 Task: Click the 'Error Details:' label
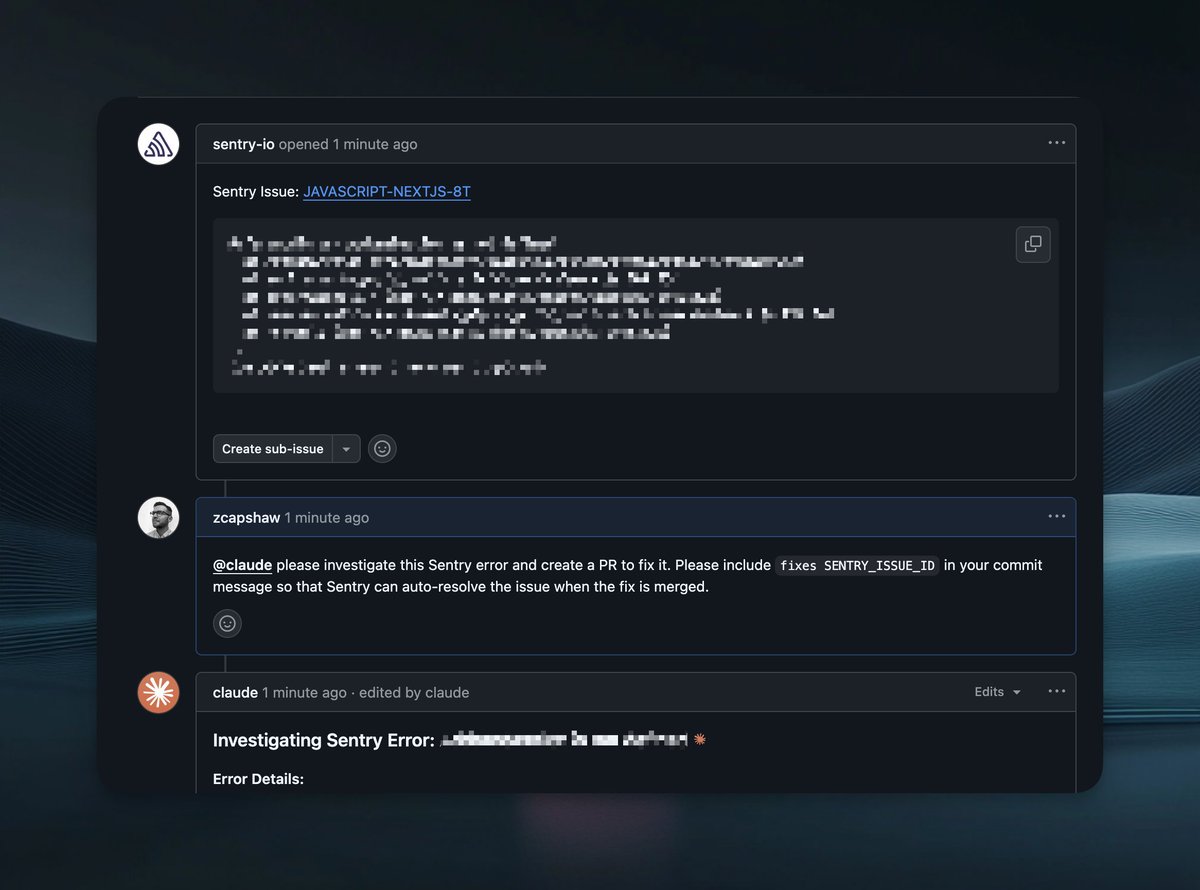pos(258,779)
